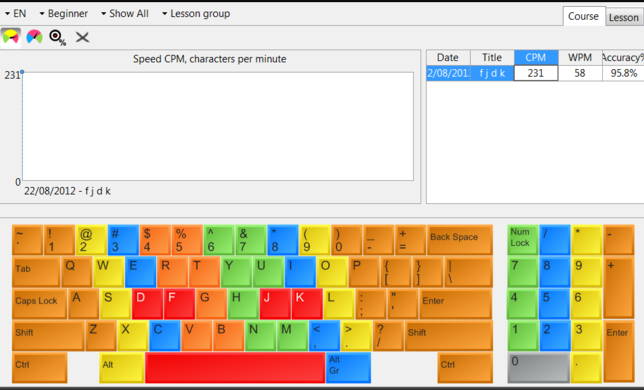644x390 pixels.
Task: Select the title cell 'f j d k'
Action: [x=492, y=73]
